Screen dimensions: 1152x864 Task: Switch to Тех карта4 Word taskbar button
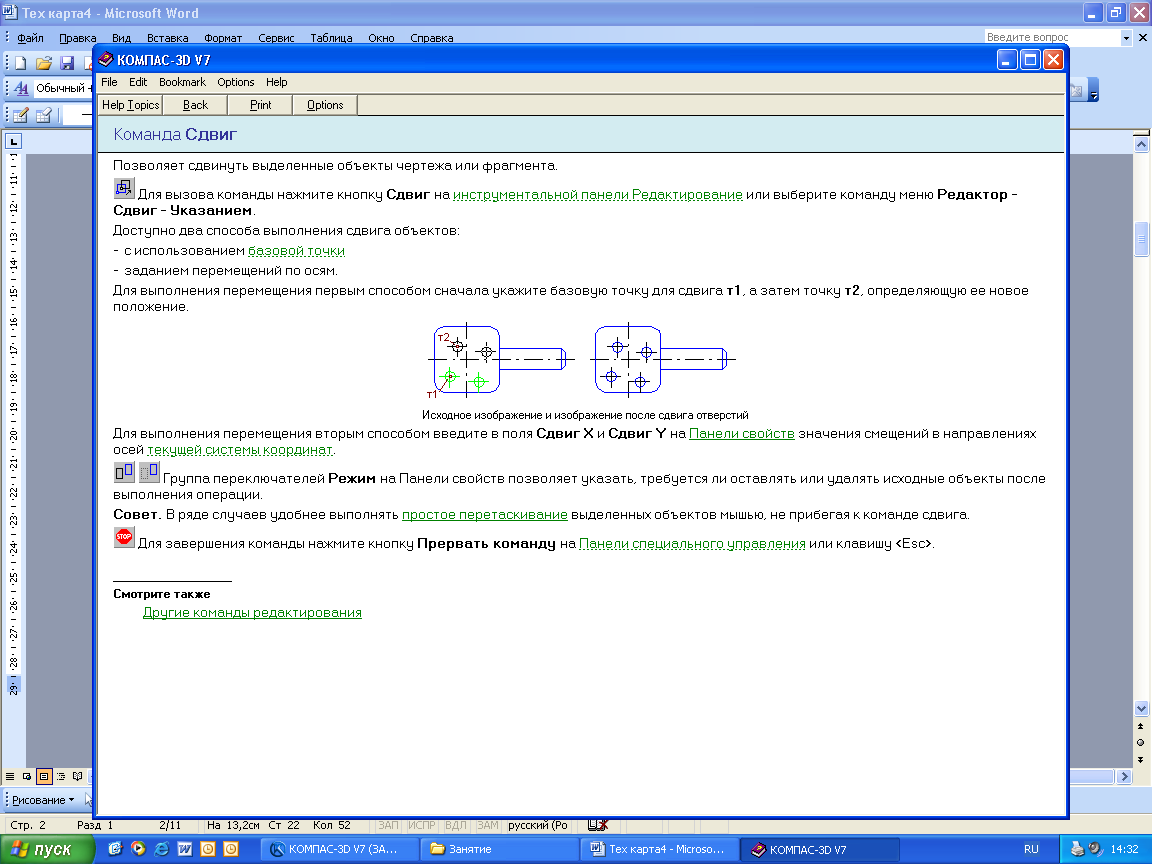[x=659, y=849]
